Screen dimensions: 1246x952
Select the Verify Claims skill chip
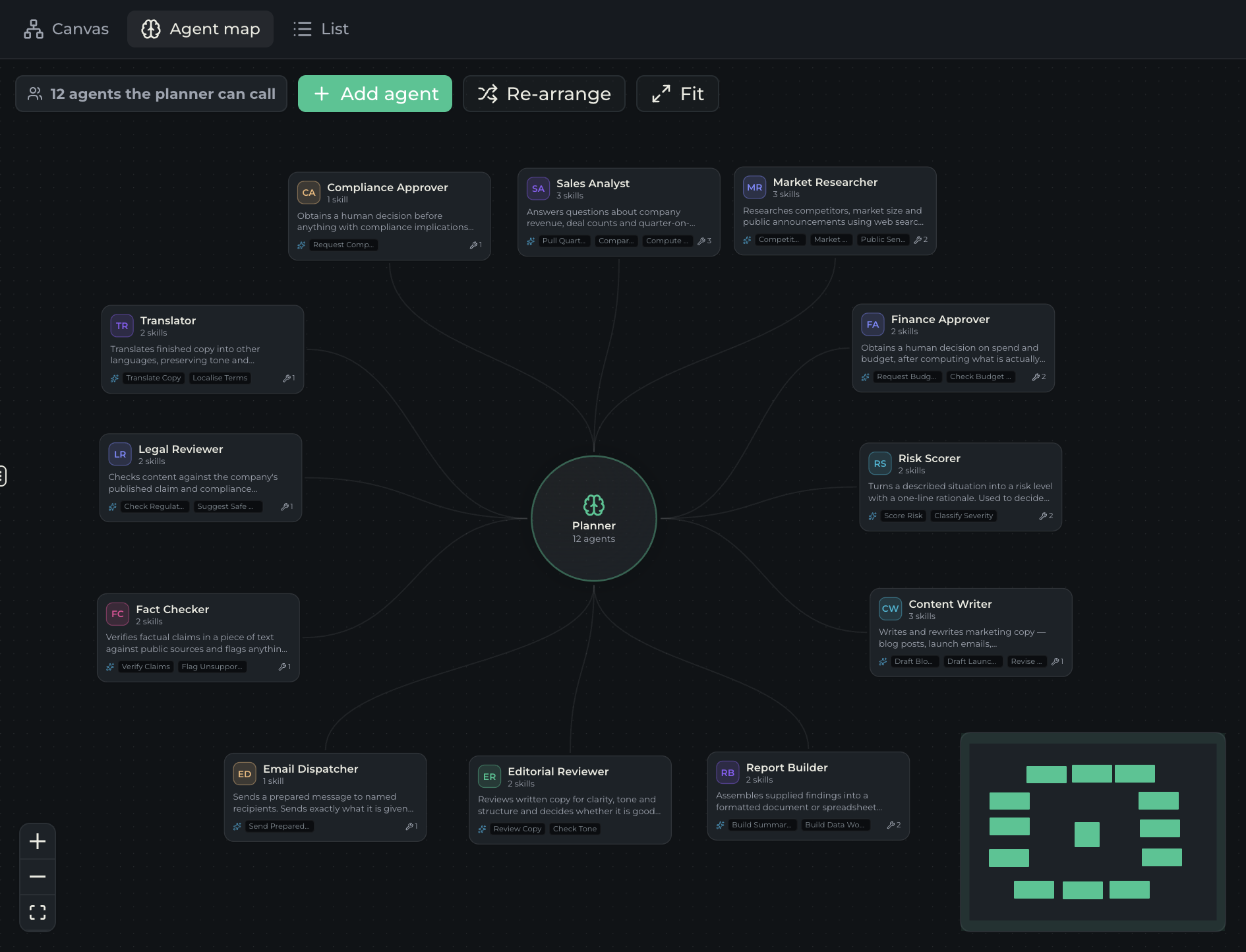point(146,667)
